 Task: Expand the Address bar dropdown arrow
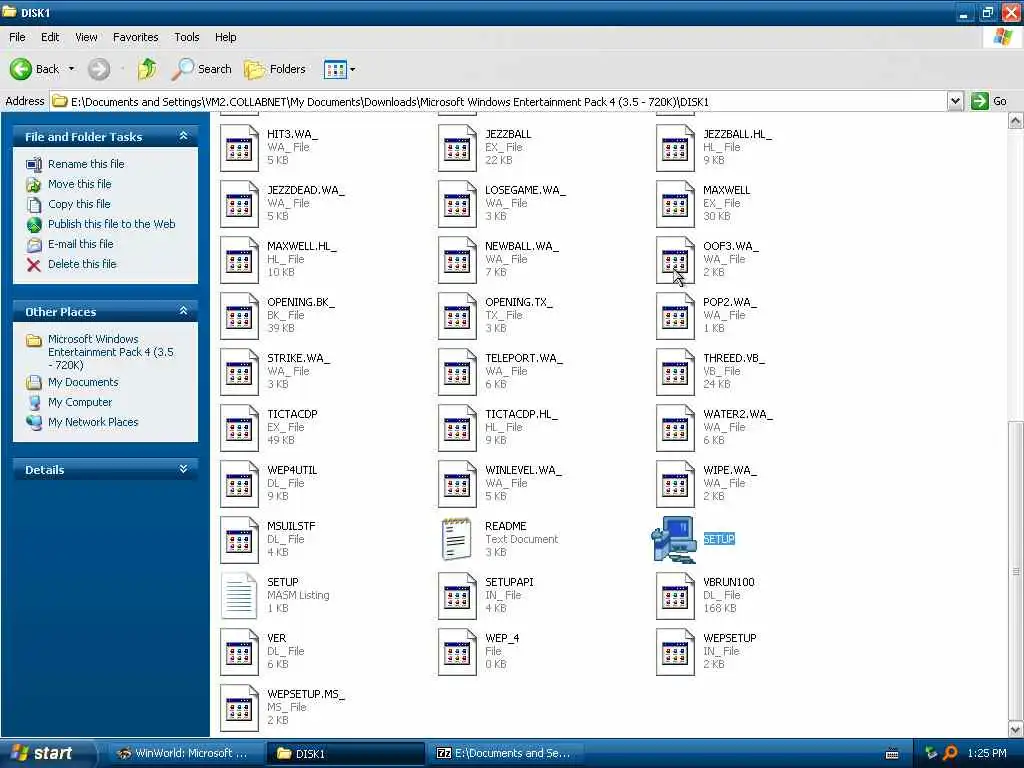(955, 101)
